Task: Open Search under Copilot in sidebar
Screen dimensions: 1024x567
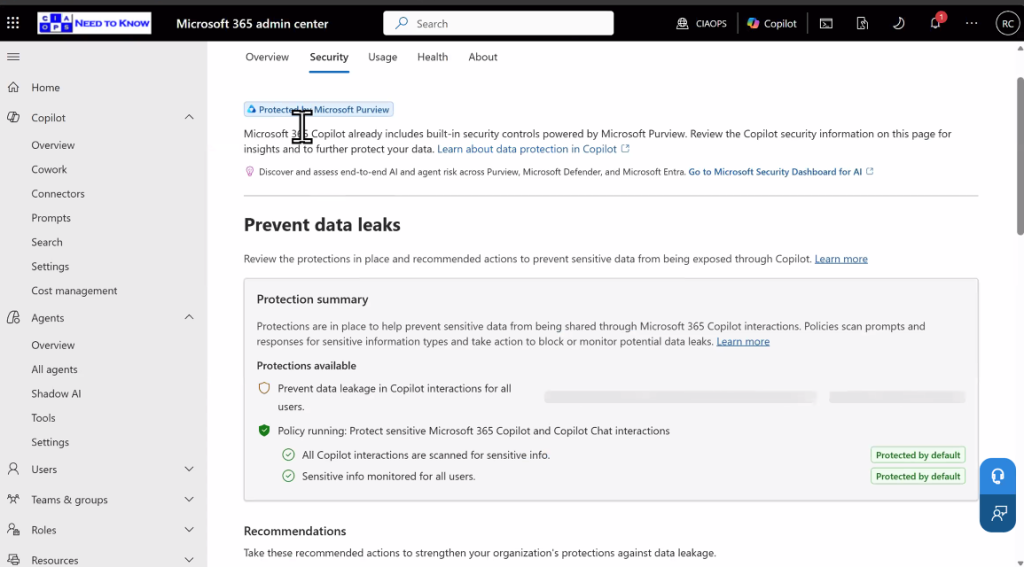Action: point(47,242)
